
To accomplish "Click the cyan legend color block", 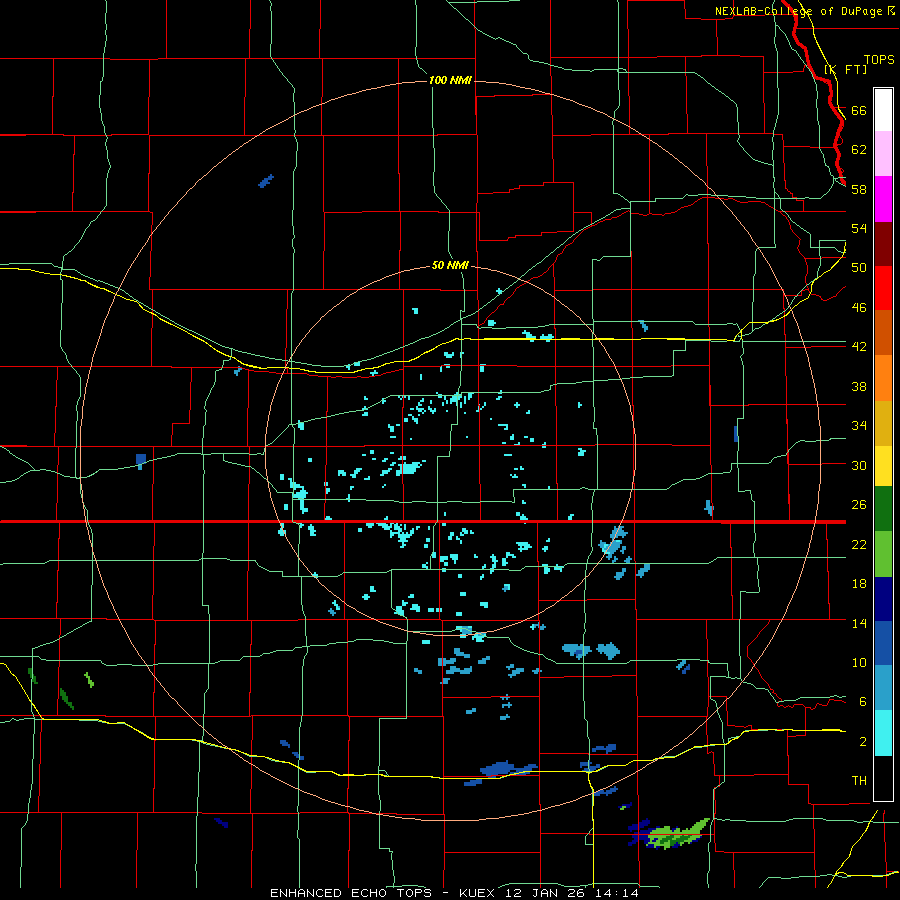I will pyautogui.click(x=883, y=733).
